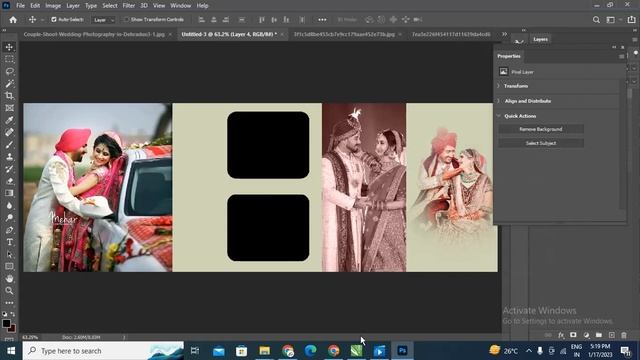The width and height of the screenshot is (640, 360).
Task: Select the Hand tool
Action: pyautogui.click(x=9, y=279)
